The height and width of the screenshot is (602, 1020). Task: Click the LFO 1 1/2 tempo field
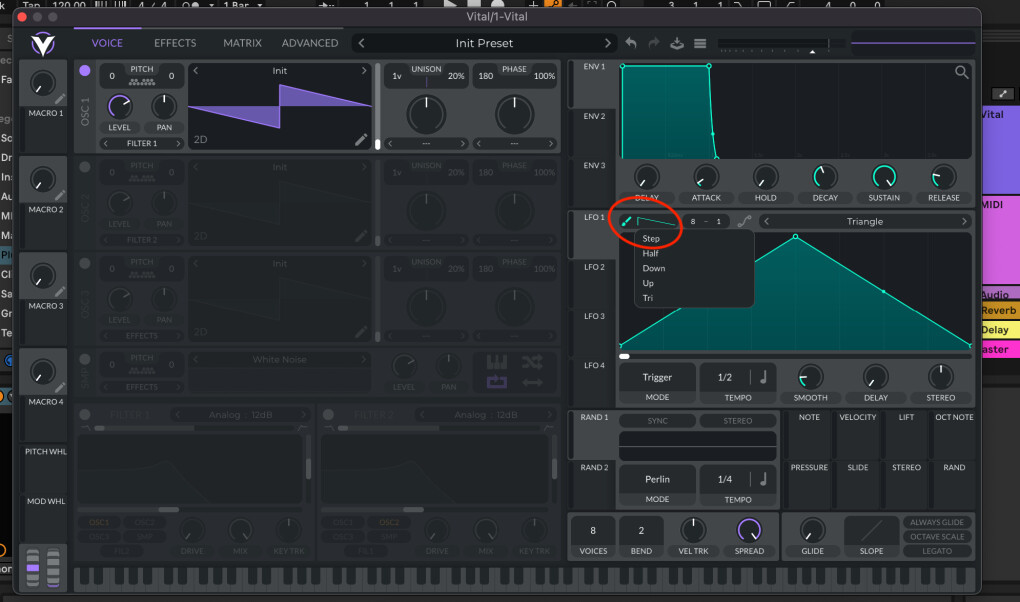point(725,377)
